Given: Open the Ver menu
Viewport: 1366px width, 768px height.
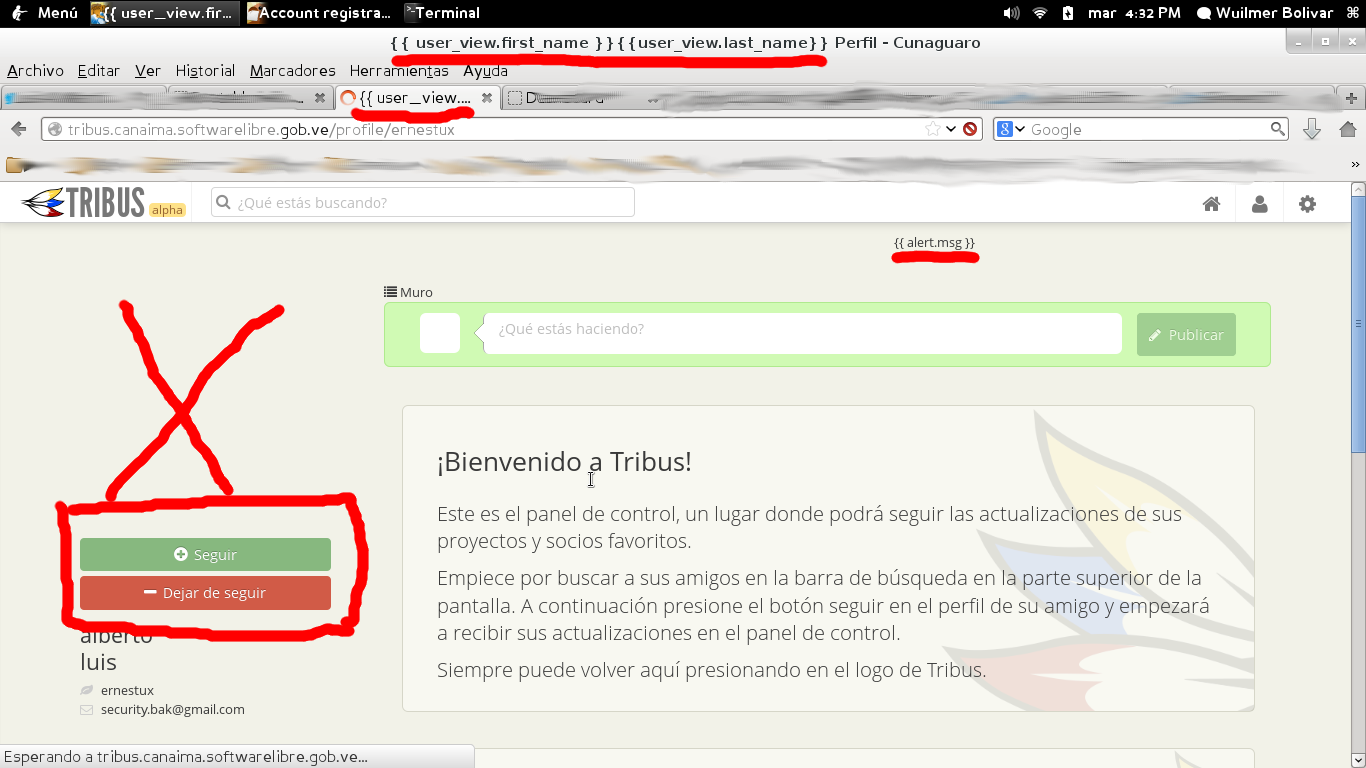Looking at the screenshot, I should click(148, 71).
